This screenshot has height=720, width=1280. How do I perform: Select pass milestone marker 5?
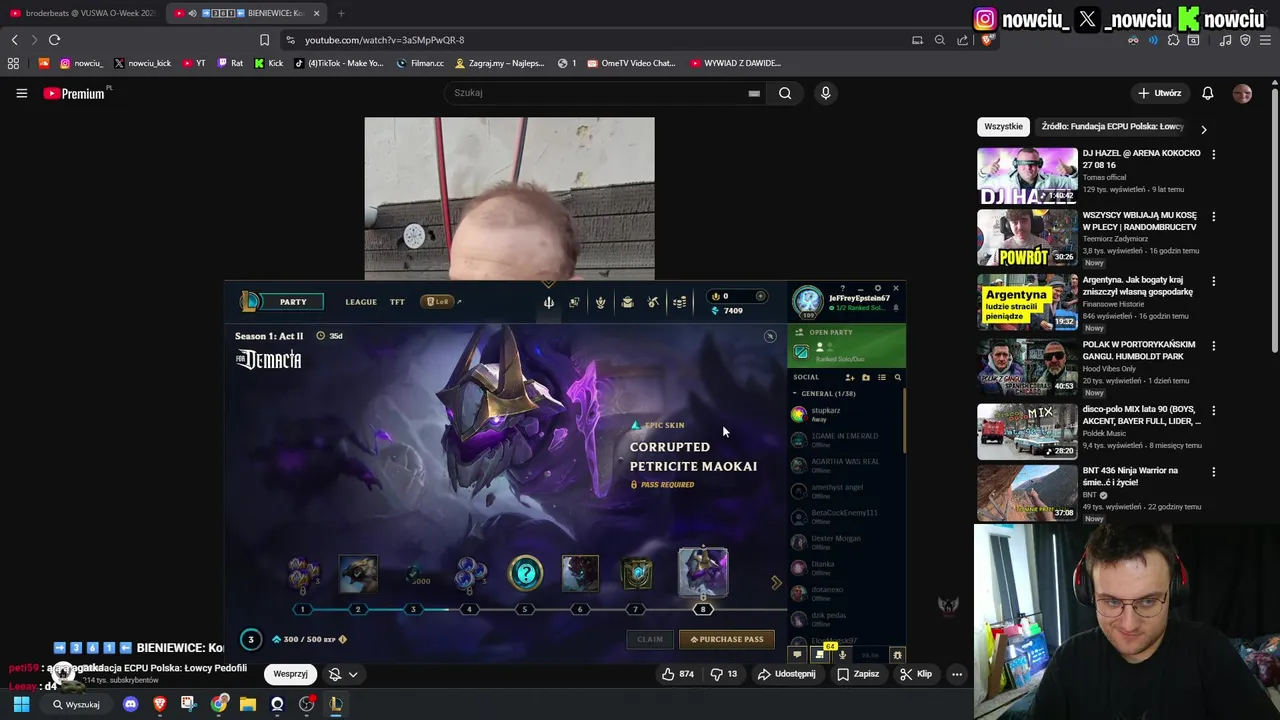pos(524,609)
